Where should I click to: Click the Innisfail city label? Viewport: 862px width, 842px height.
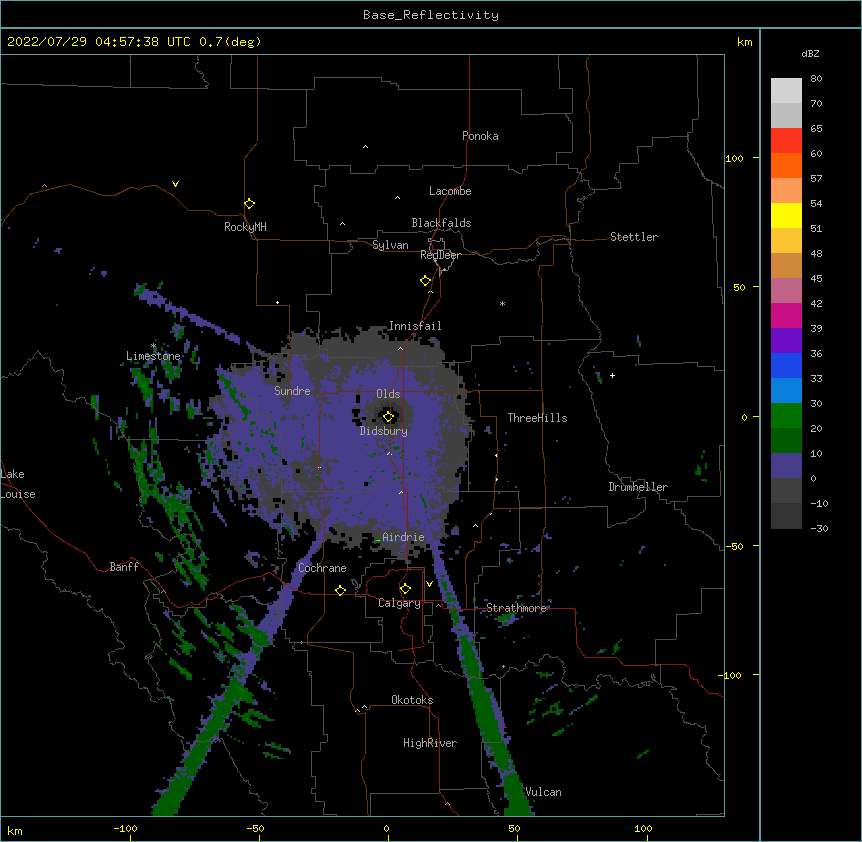[415, 326]
